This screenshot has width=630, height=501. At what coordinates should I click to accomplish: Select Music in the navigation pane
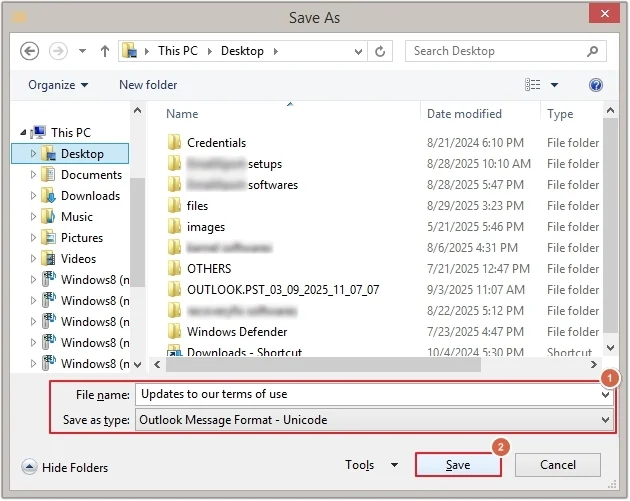click(x=77, y=217)
